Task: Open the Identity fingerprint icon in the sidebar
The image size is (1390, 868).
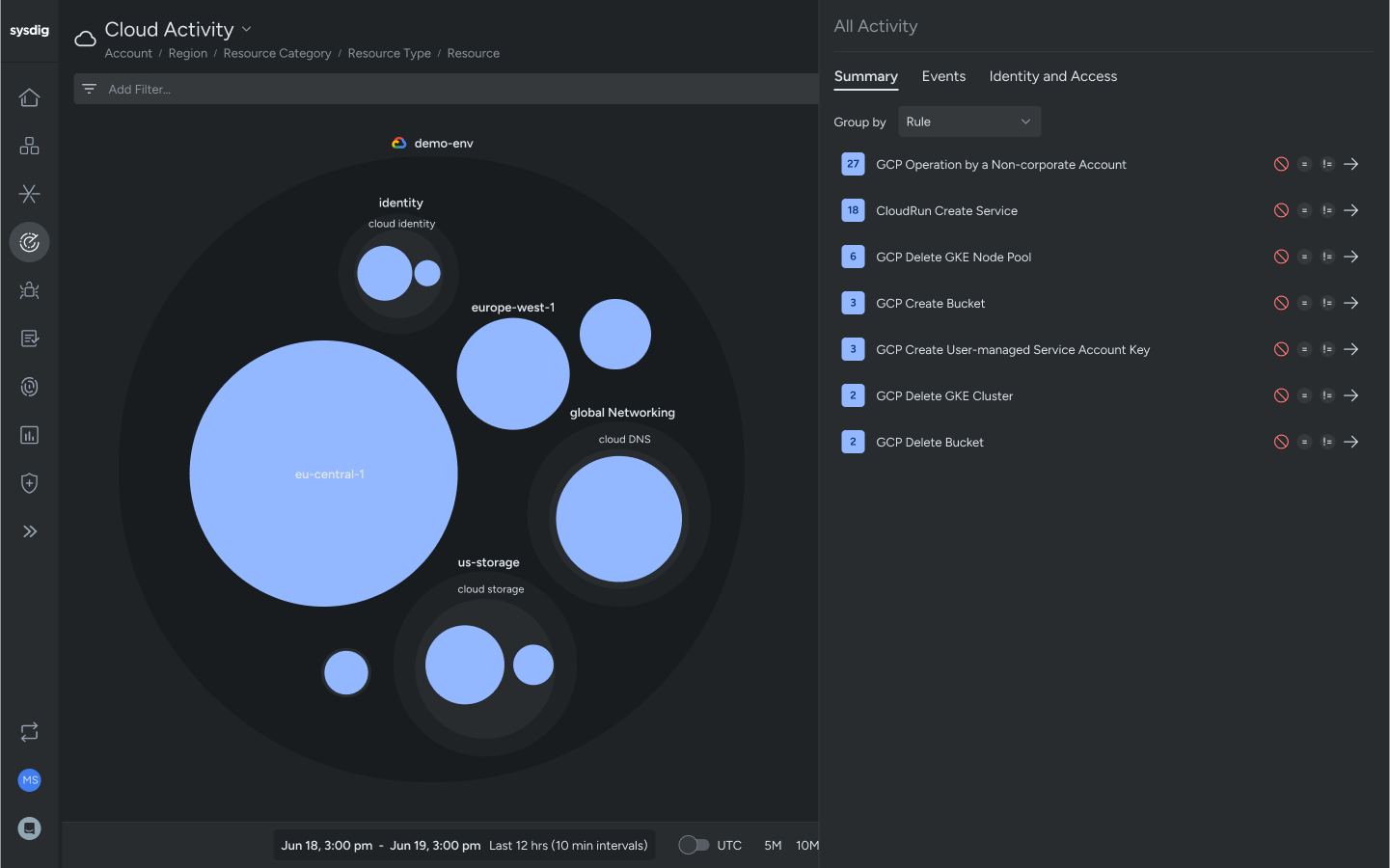Action: pos(29,387)
